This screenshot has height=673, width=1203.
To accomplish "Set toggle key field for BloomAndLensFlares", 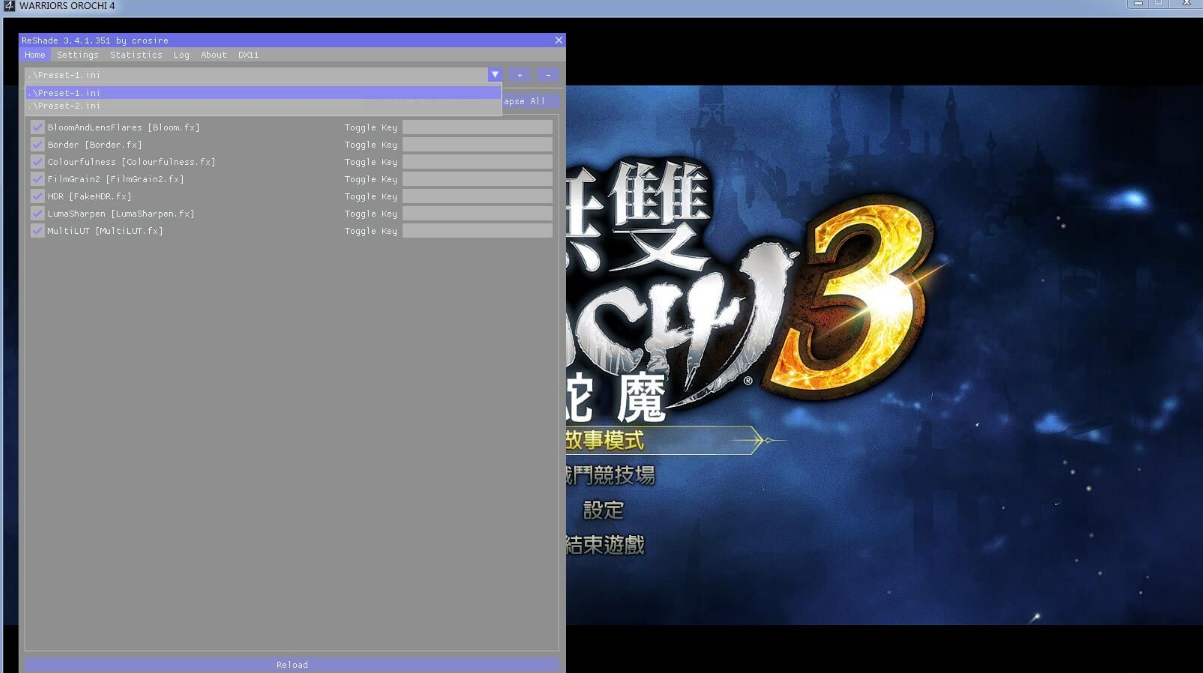I will 477,128.
